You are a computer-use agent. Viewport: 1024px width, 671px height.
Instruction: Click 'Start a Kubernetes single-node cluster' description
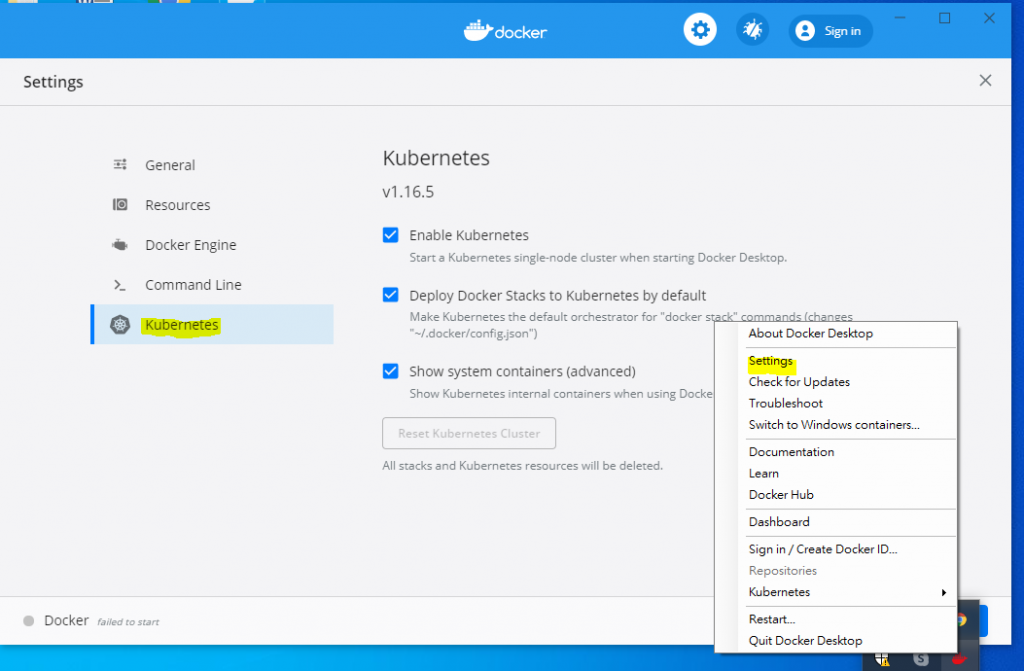click(598, 257)
